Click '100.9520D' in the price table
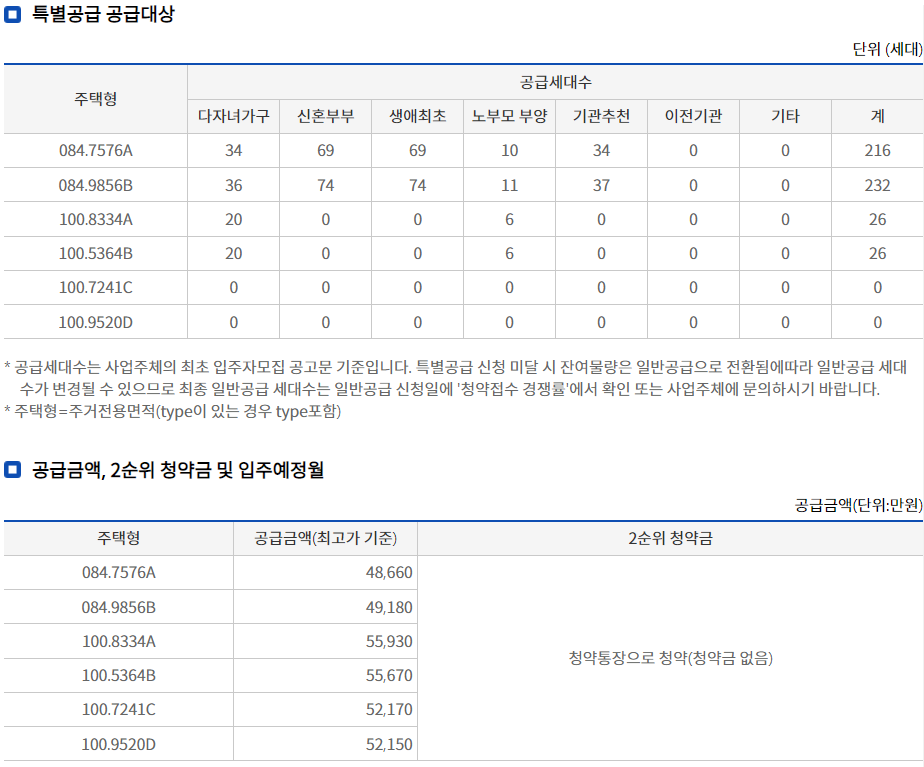 [x=118, y=745]
